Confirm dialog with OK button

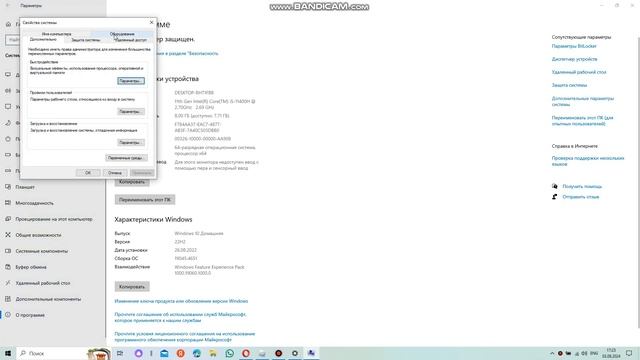(88, 173)
